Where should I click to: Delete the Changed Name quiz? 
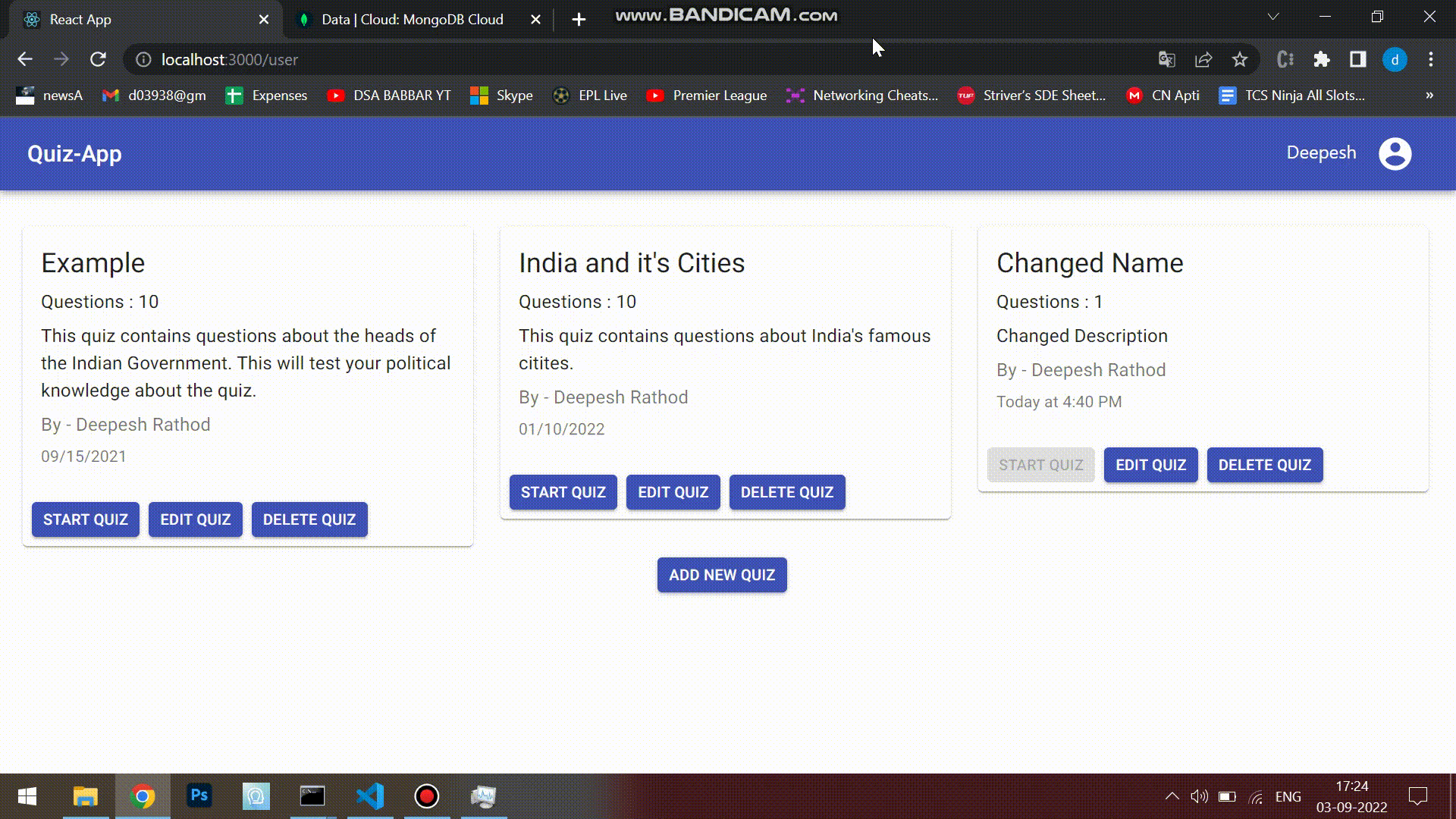1264,465
